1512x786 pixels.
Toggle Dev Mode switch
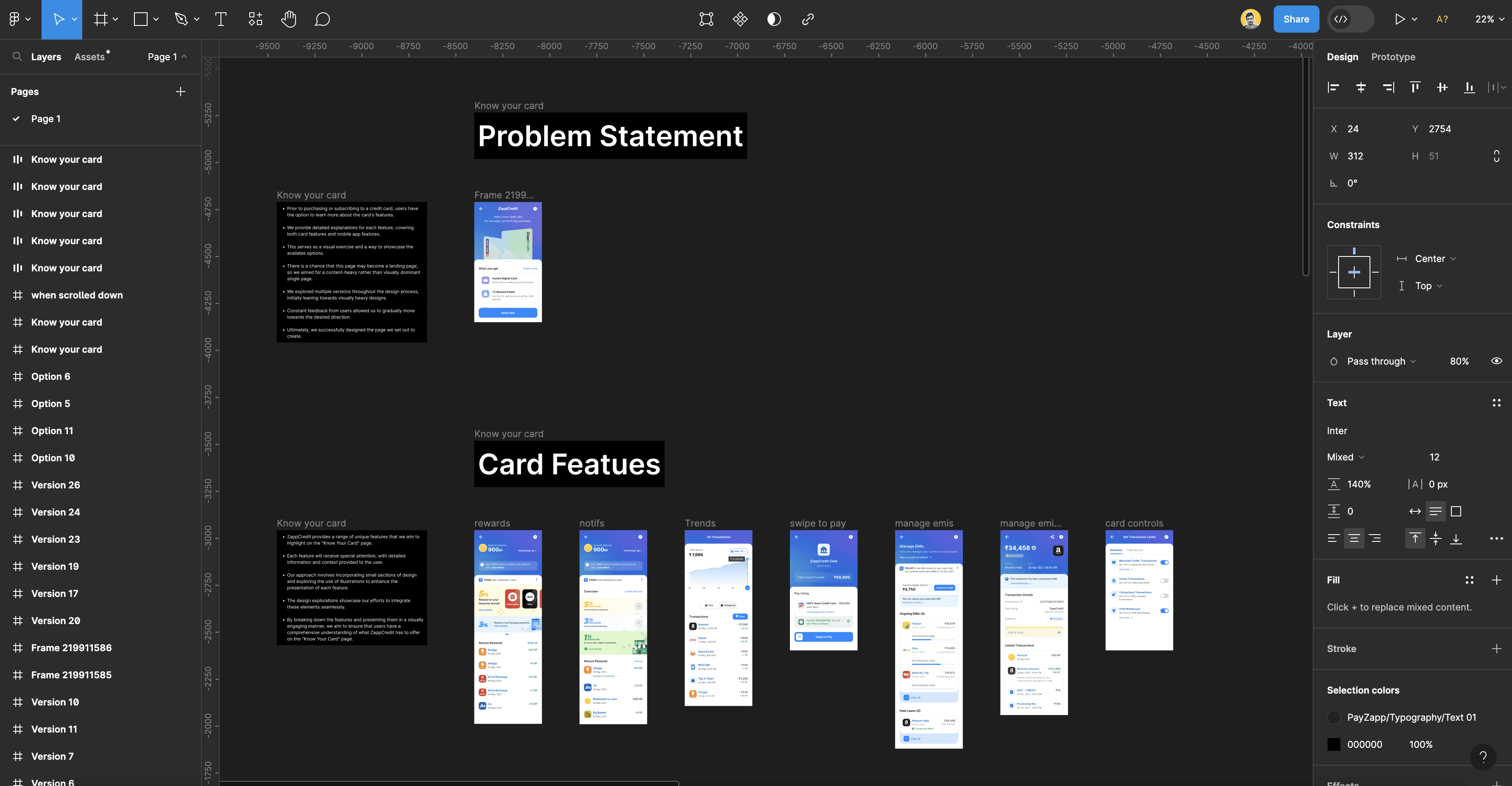[1350, 20]
